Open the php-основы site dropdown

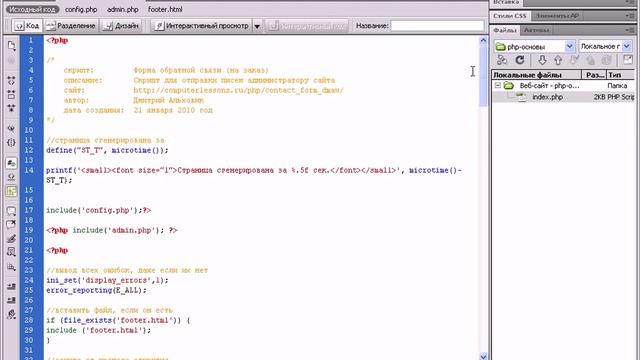pos(569,47)
